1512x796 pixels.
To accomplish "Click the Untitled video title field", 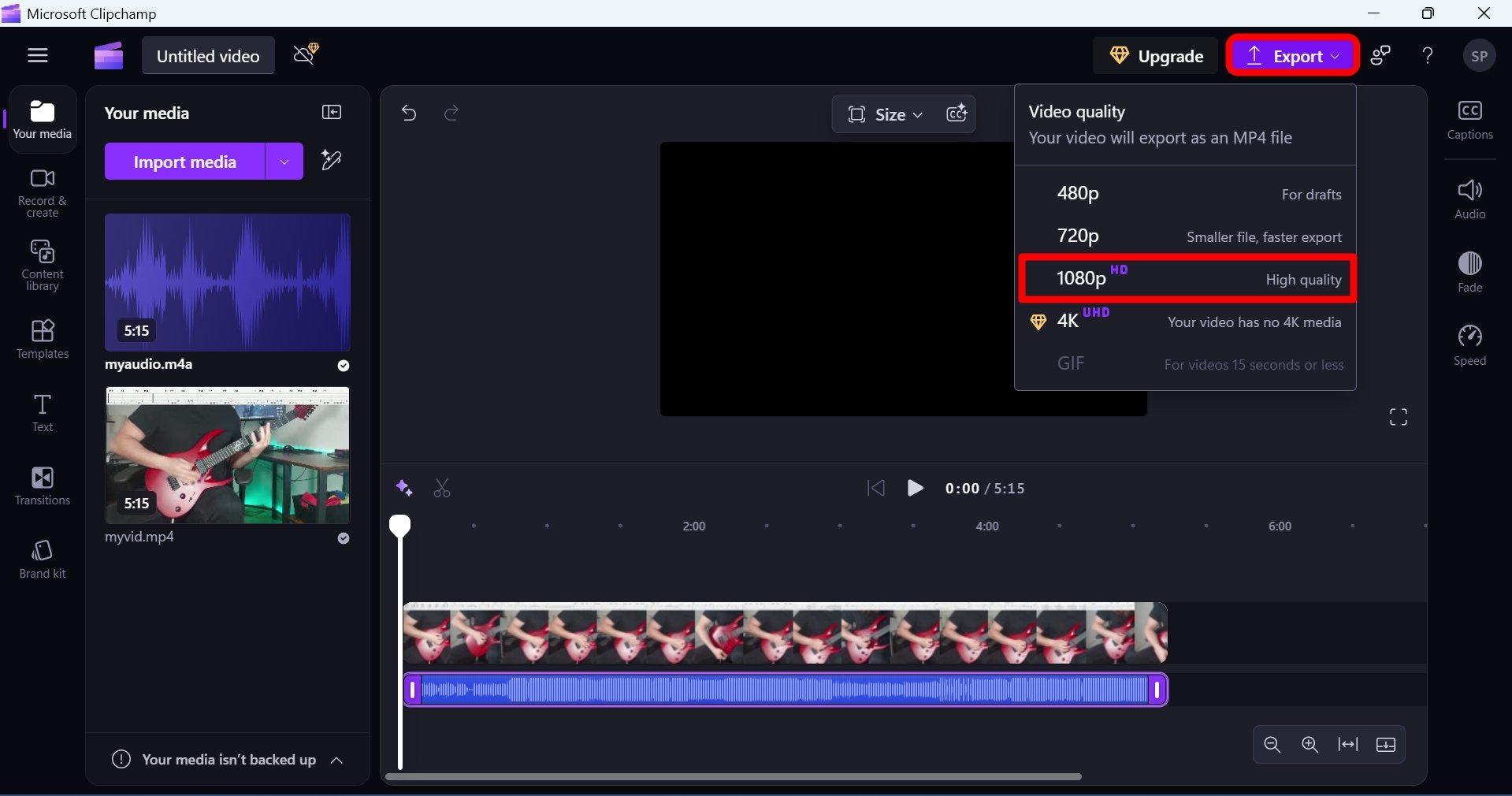I will 208,56.
